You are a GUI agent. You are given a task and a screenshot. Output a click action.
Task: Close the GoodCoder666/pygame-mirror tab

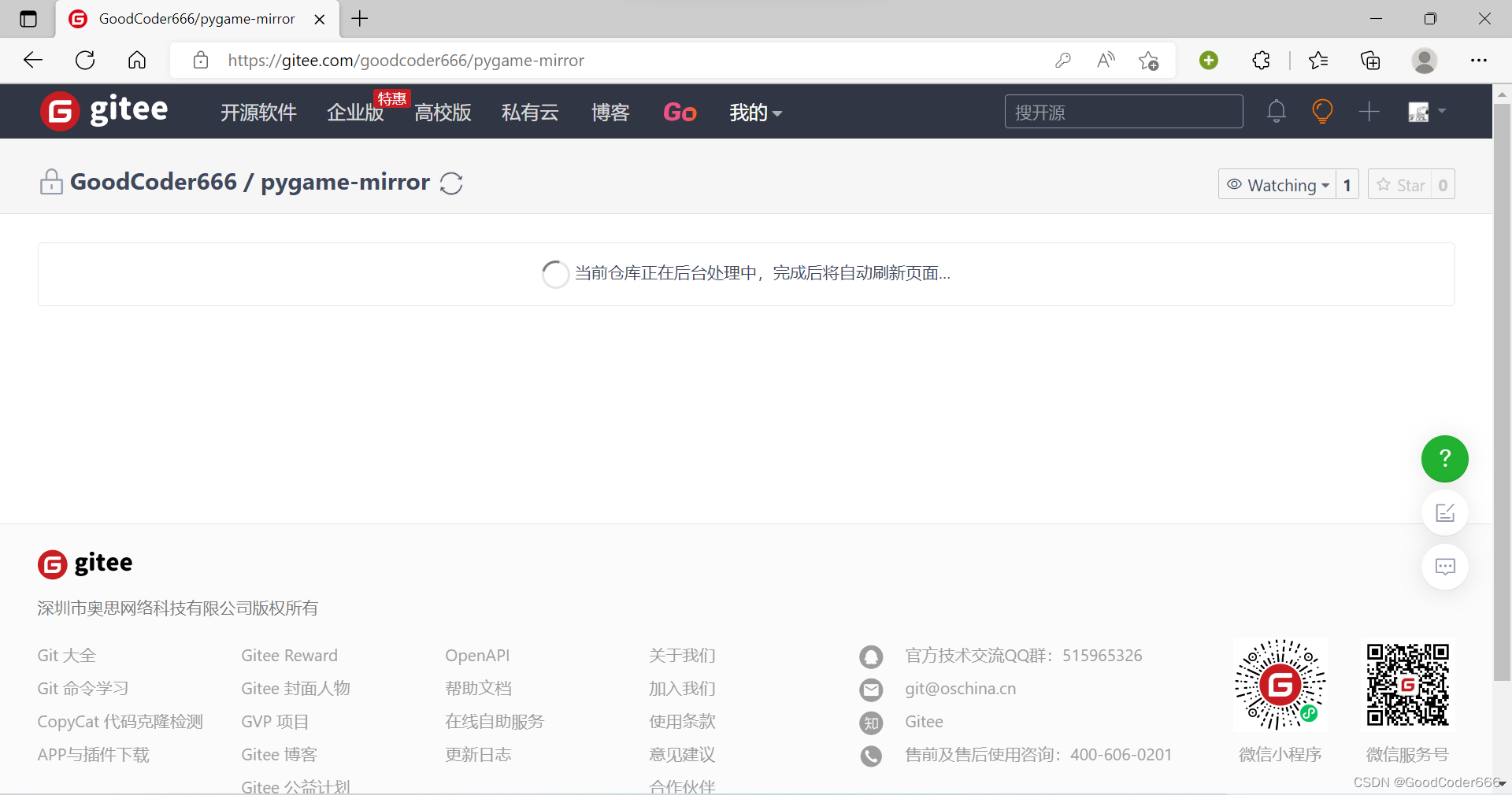320,19
